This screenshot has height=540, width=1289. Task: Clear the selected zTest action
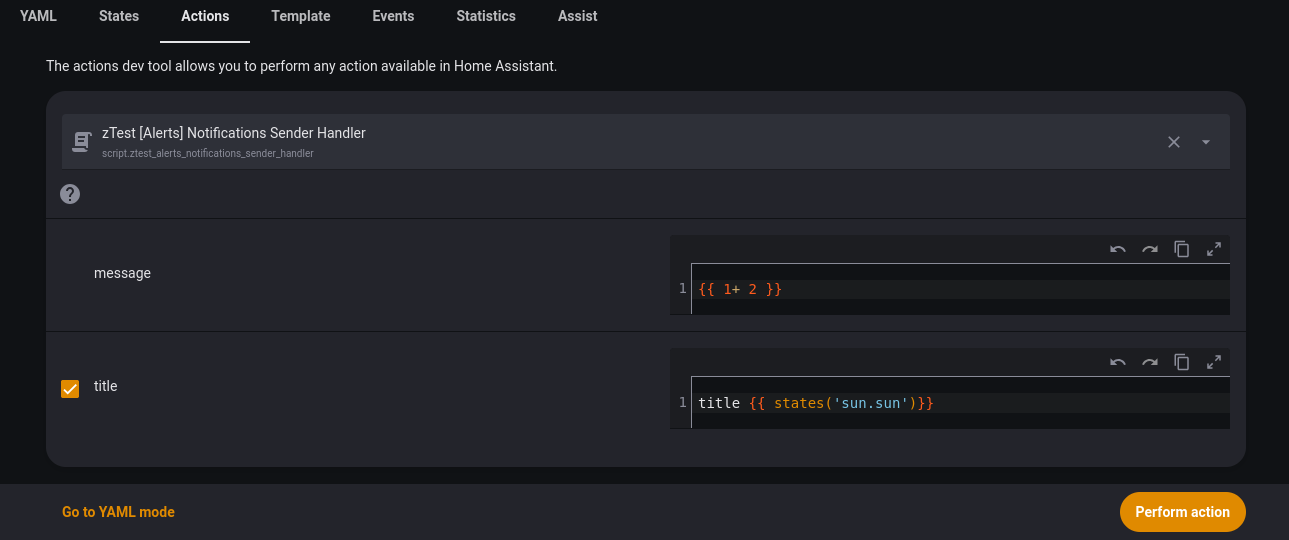coord(1174,142)
